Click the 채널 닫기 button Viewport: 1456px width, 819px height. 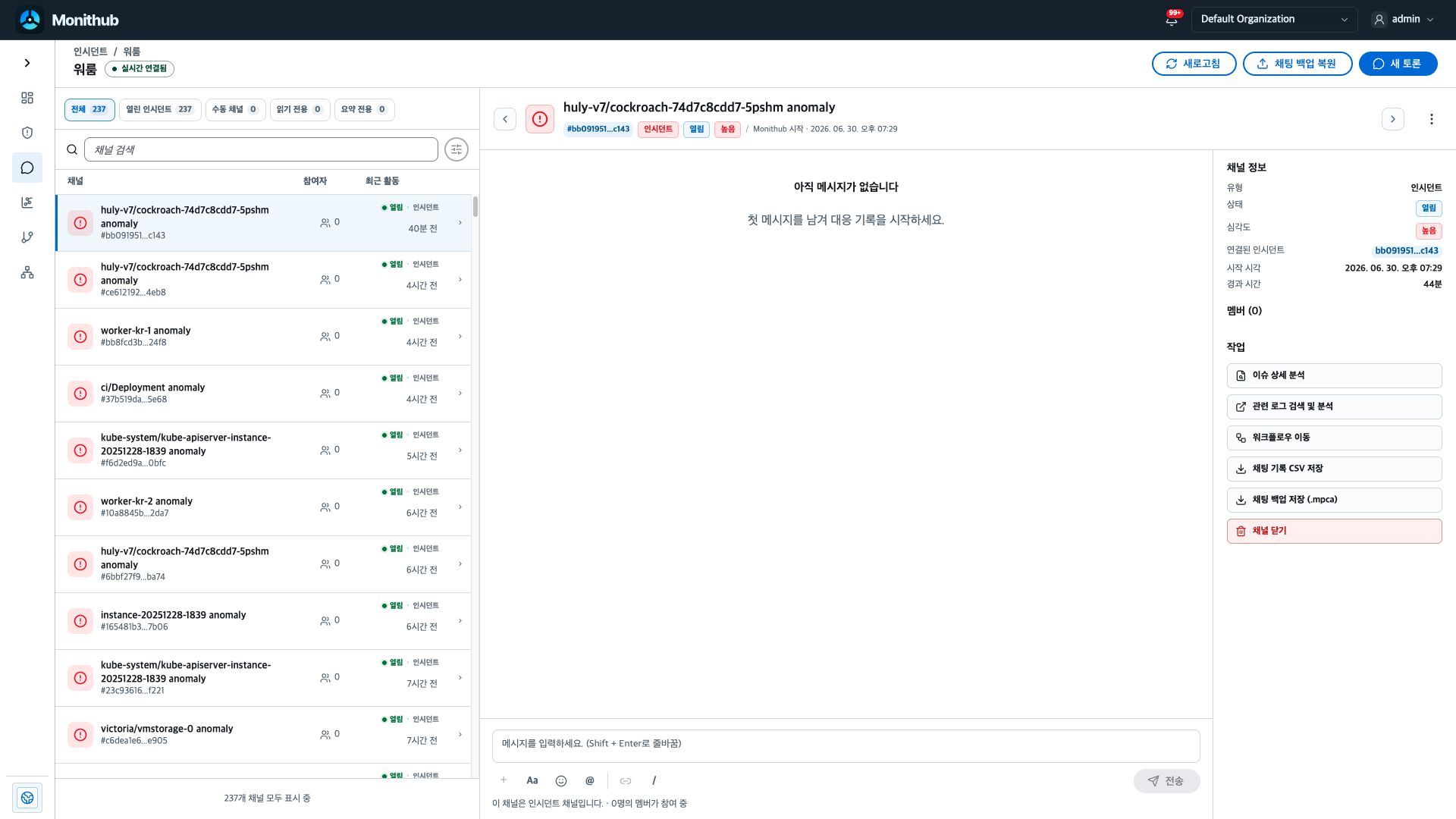click(1334, 531)
